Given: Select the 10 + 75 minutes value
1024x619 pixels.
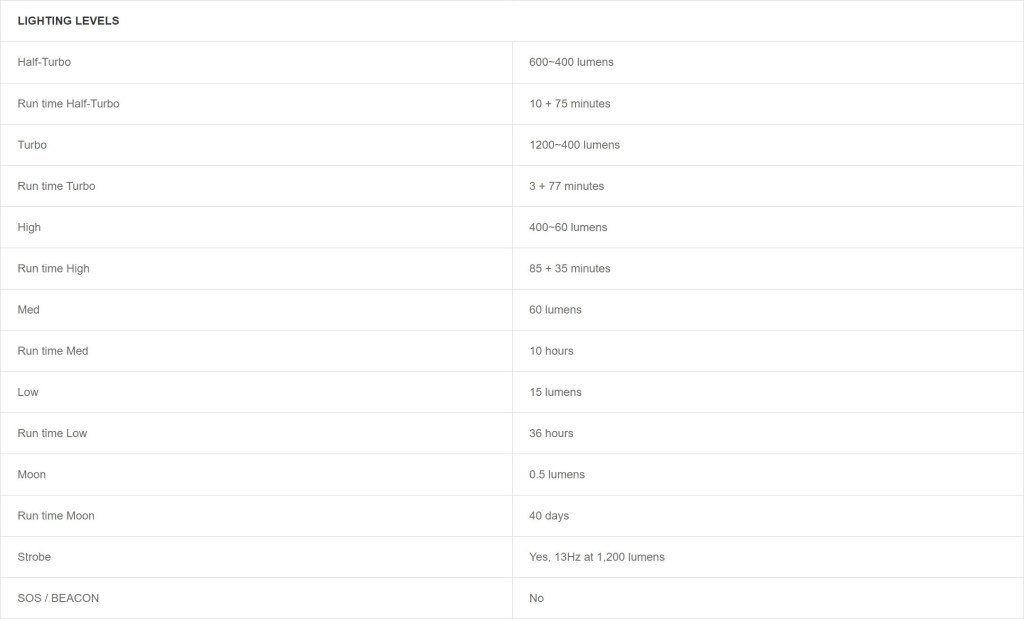Looking at the screenshot, I should pyautogui.click(x=569, y=104).
